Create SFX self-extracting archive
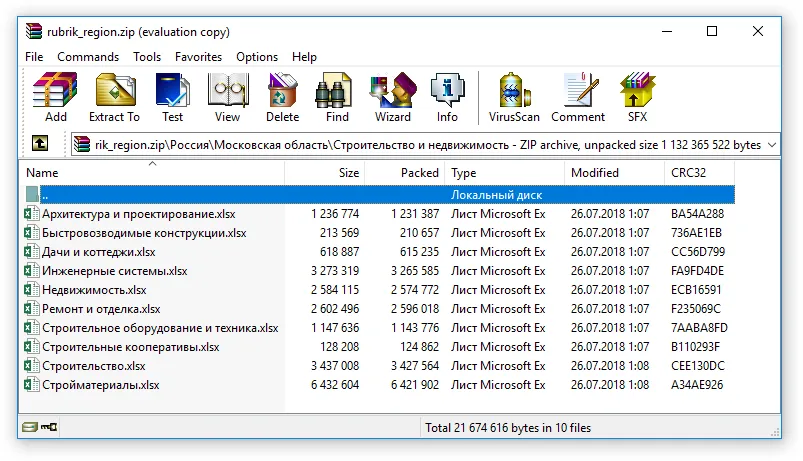This screenshot has width=803, height=461. pos(637,97)
